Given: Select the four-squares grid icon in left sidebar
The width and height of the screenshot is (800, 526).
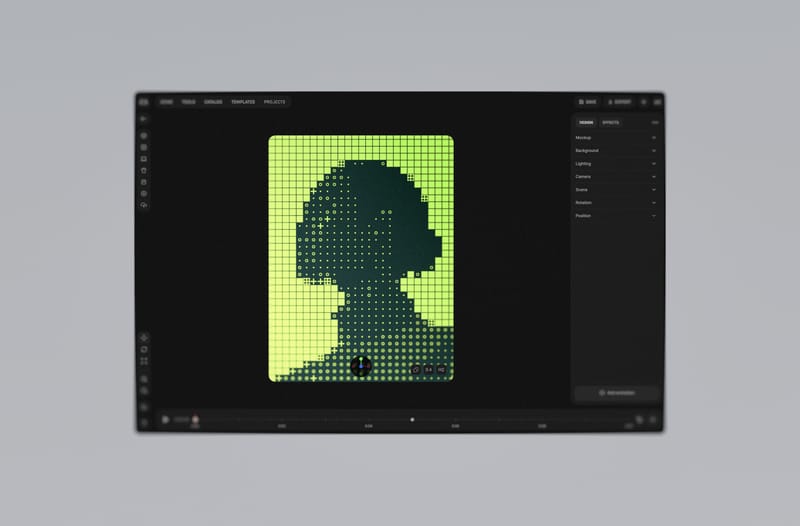Looking at the screenshot, I should [x=144, y=361].
